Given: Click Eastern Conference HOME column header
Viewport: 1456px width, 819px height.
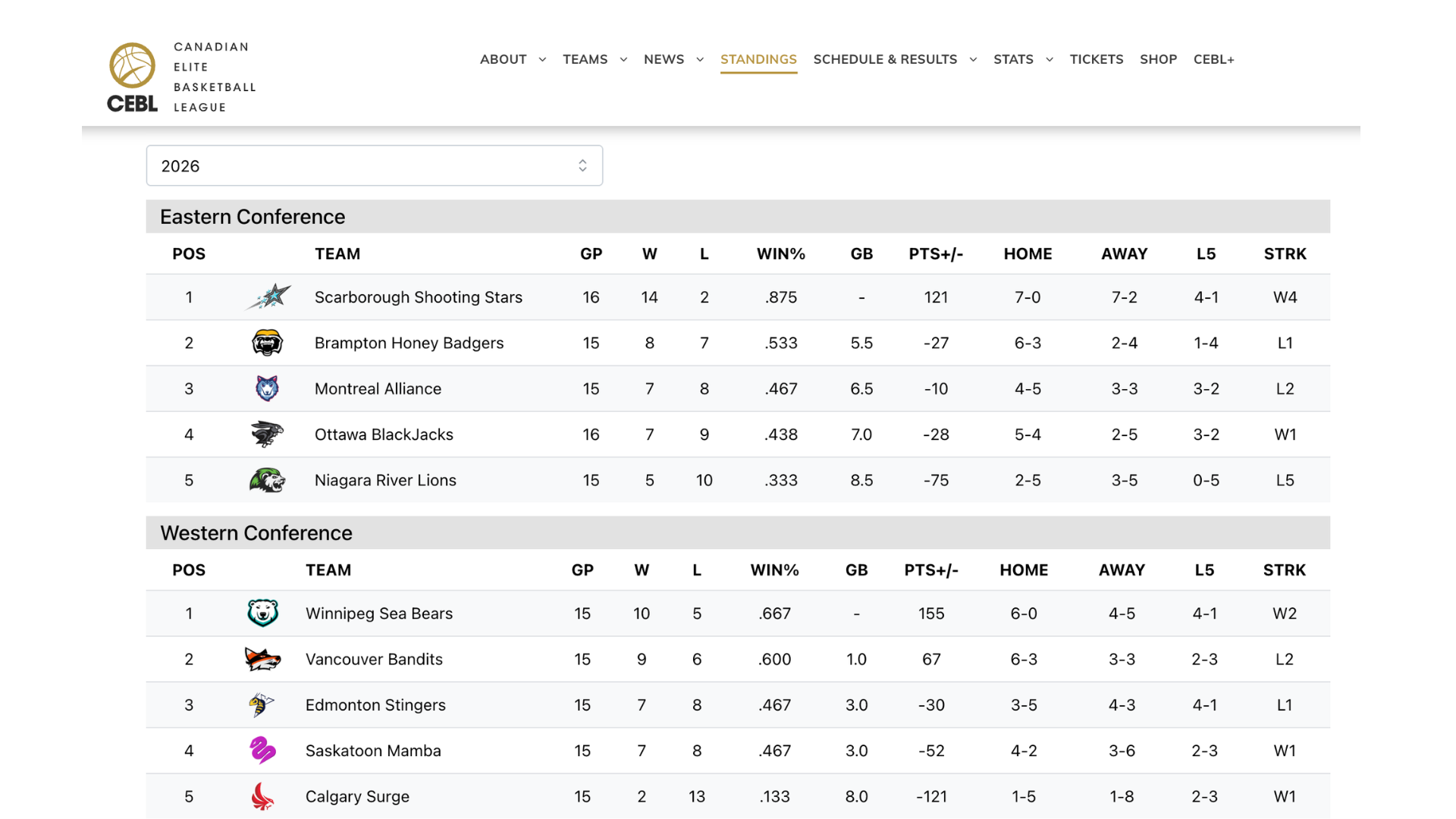Looking at the screenshot, I should pyautogui.click(x=1028, y=254).
